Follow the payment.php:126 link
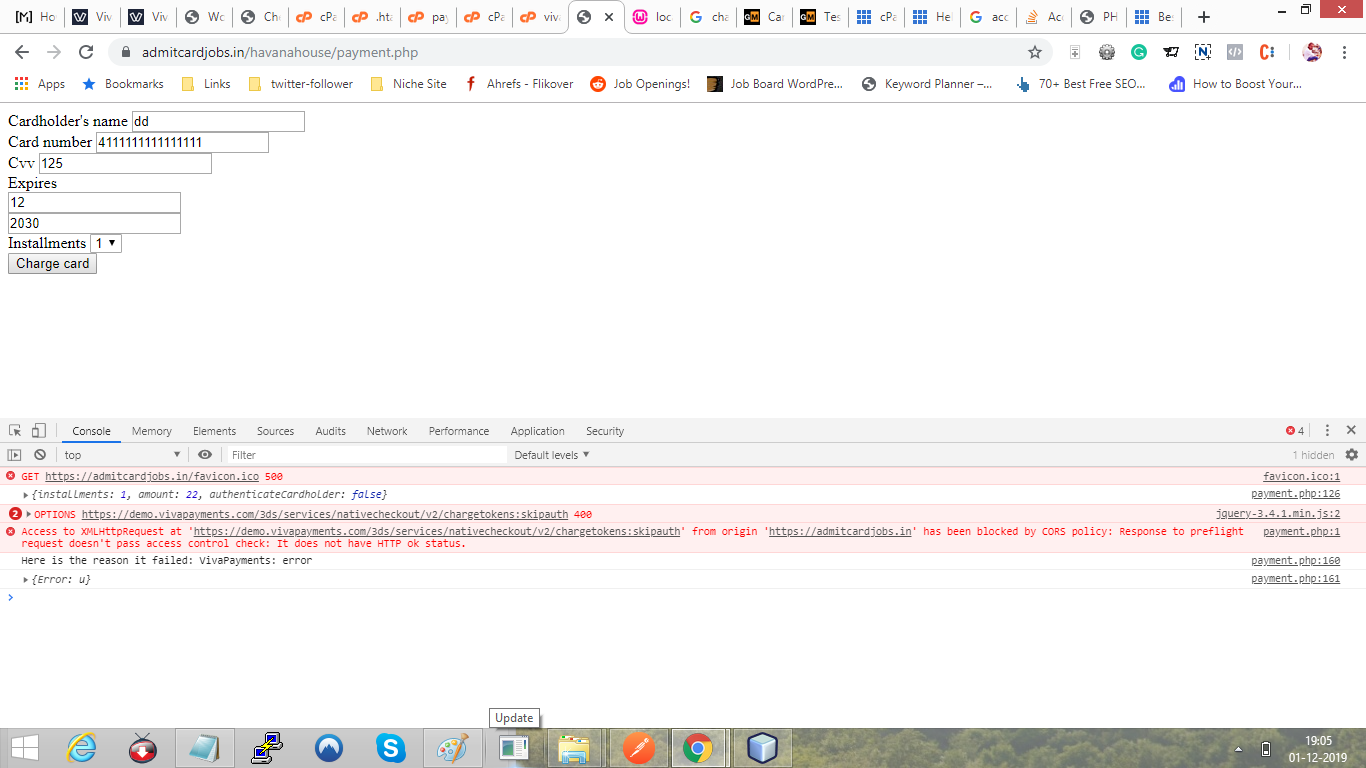Screen dimensions: 1366x768 click(1295, 494)
